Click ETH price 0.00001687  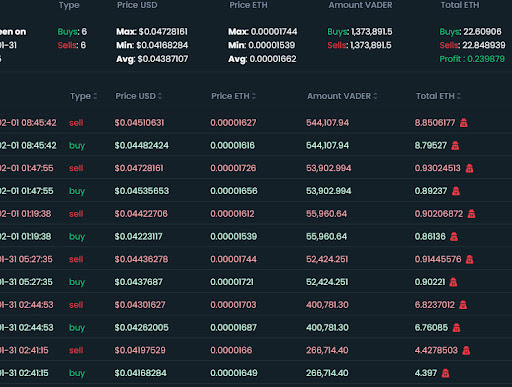click(233, 328)
